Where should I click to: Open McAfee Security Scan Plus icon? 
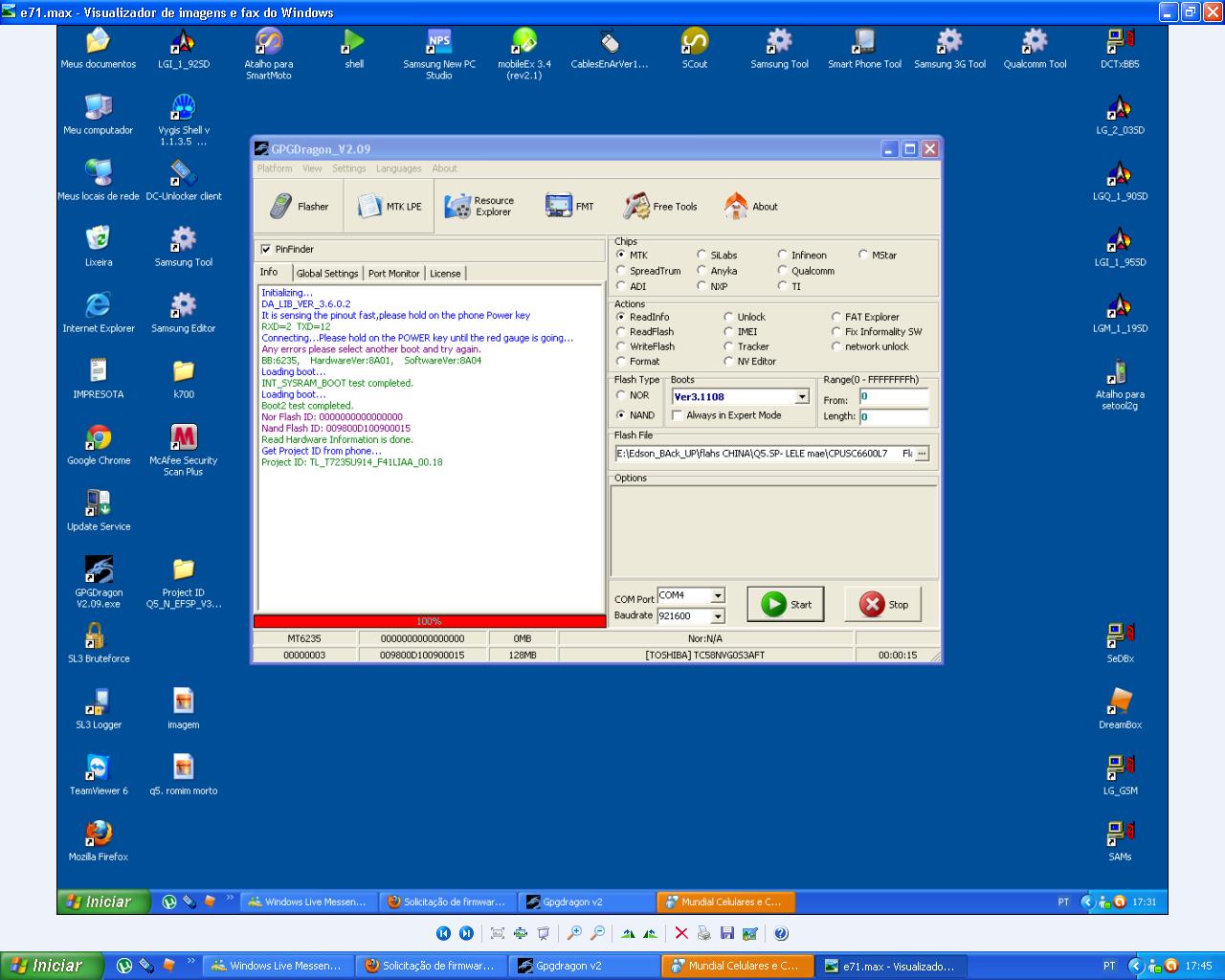coord(184,451)
